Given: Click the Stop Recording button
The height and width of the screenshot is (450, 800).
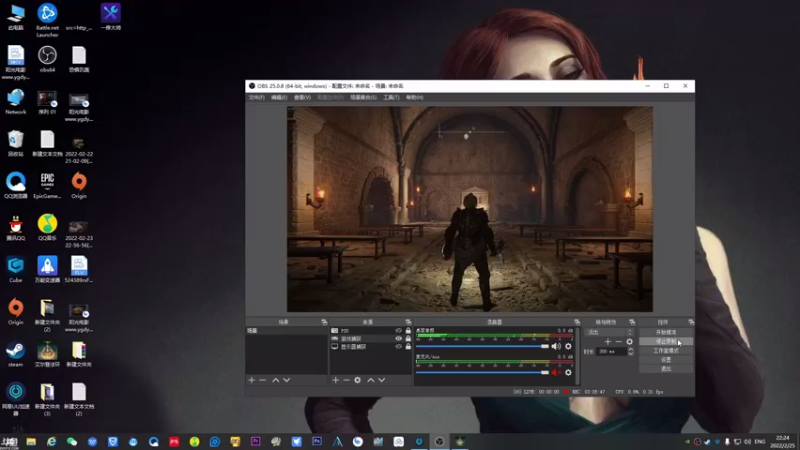Looking at the screenshot, I should click(x=666, y=341).
